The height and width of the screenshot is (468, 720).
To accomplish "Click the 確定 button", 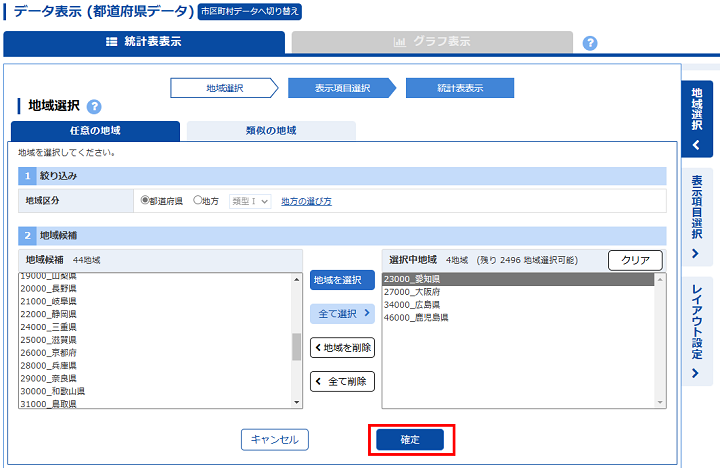I will 410,440.
